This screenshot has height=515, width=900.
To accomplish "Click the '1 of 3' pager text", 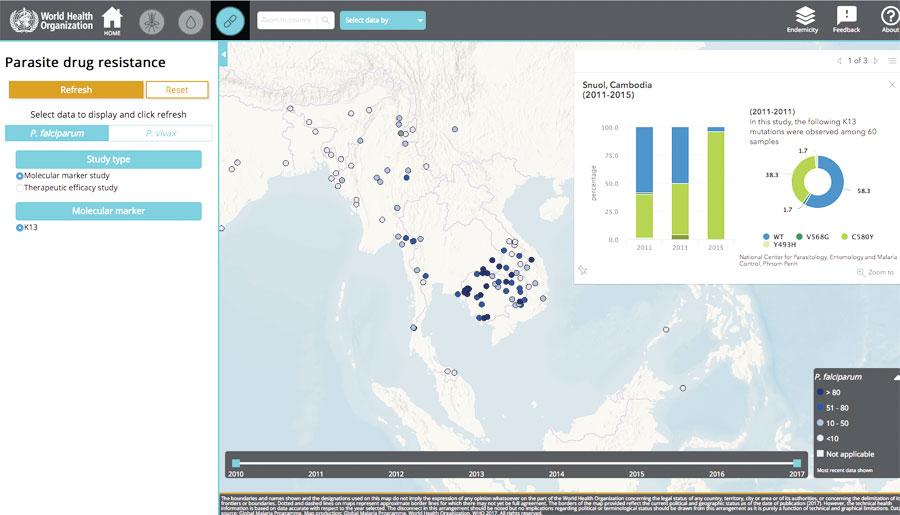I will point(858,61).
